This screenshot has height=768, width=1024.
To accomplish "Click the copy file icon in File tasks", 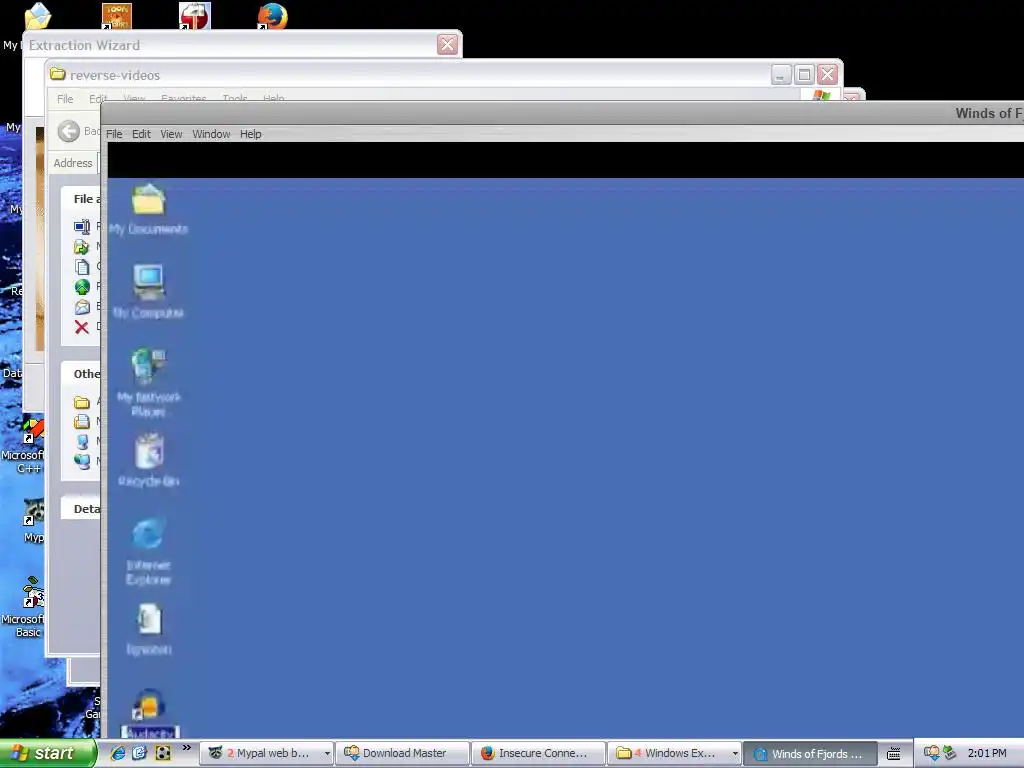I will click(82, 266).
